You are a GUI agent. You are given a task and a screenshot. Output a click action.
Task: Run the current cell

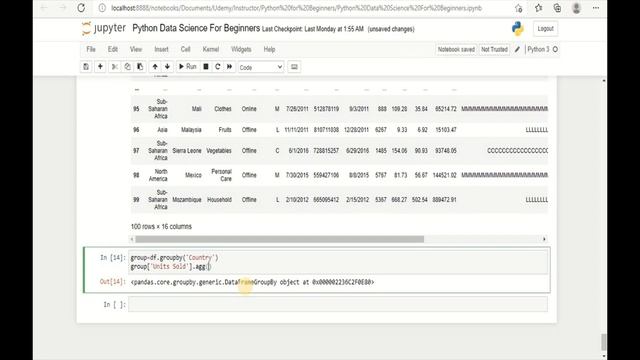(x=188, y=67)
